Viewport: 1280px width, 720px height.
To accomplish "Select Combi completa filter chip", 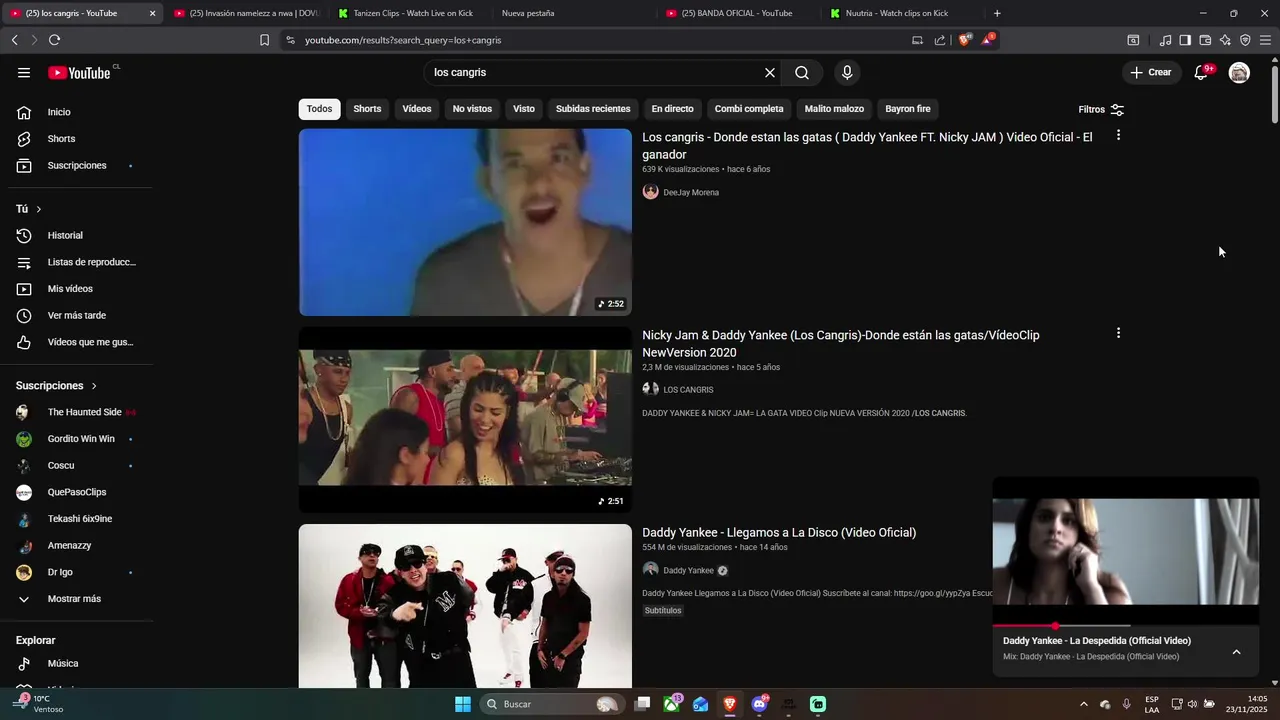I will (x=749, y=109).
